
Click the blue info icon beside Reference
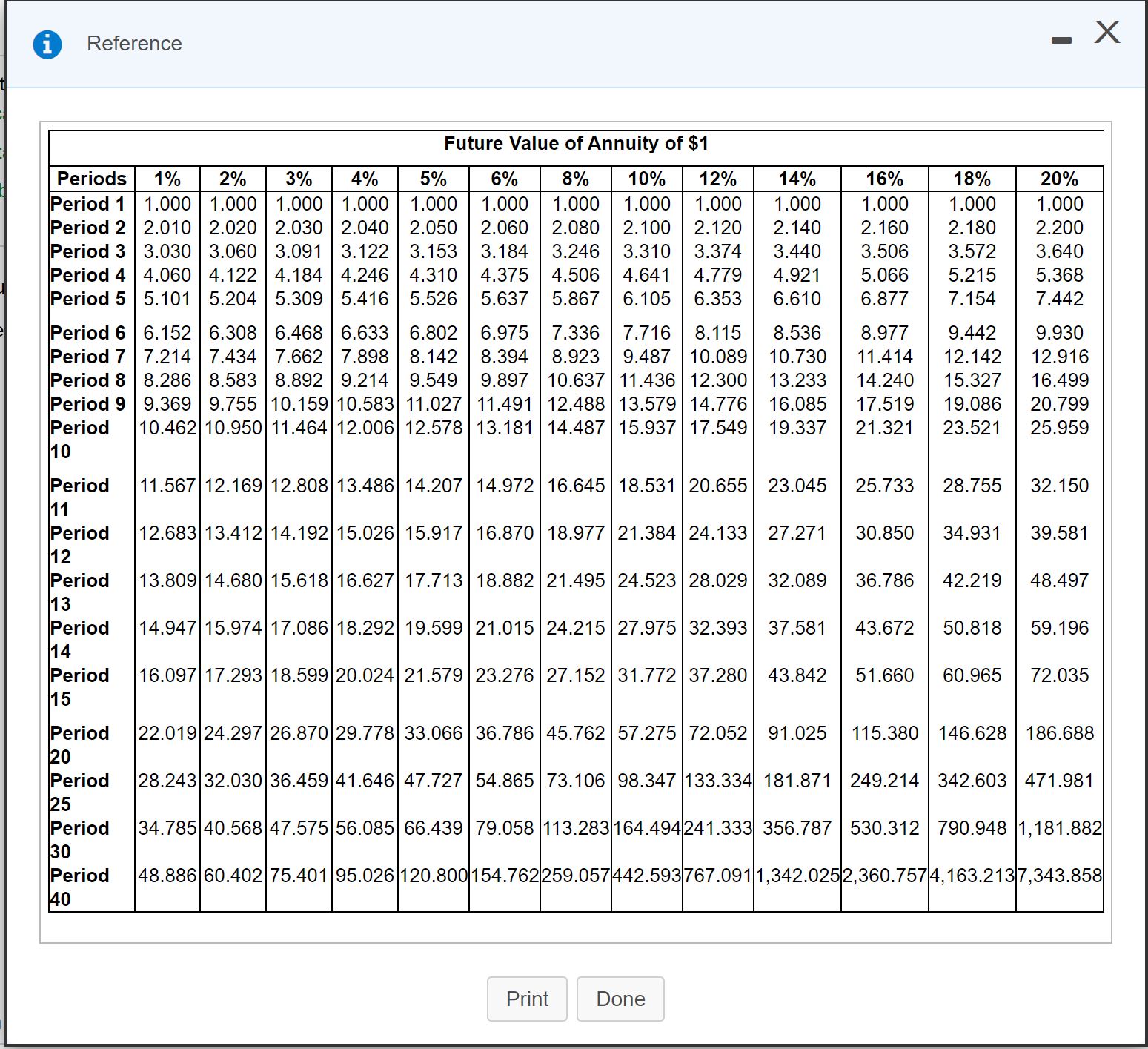[x=47, y=44]
